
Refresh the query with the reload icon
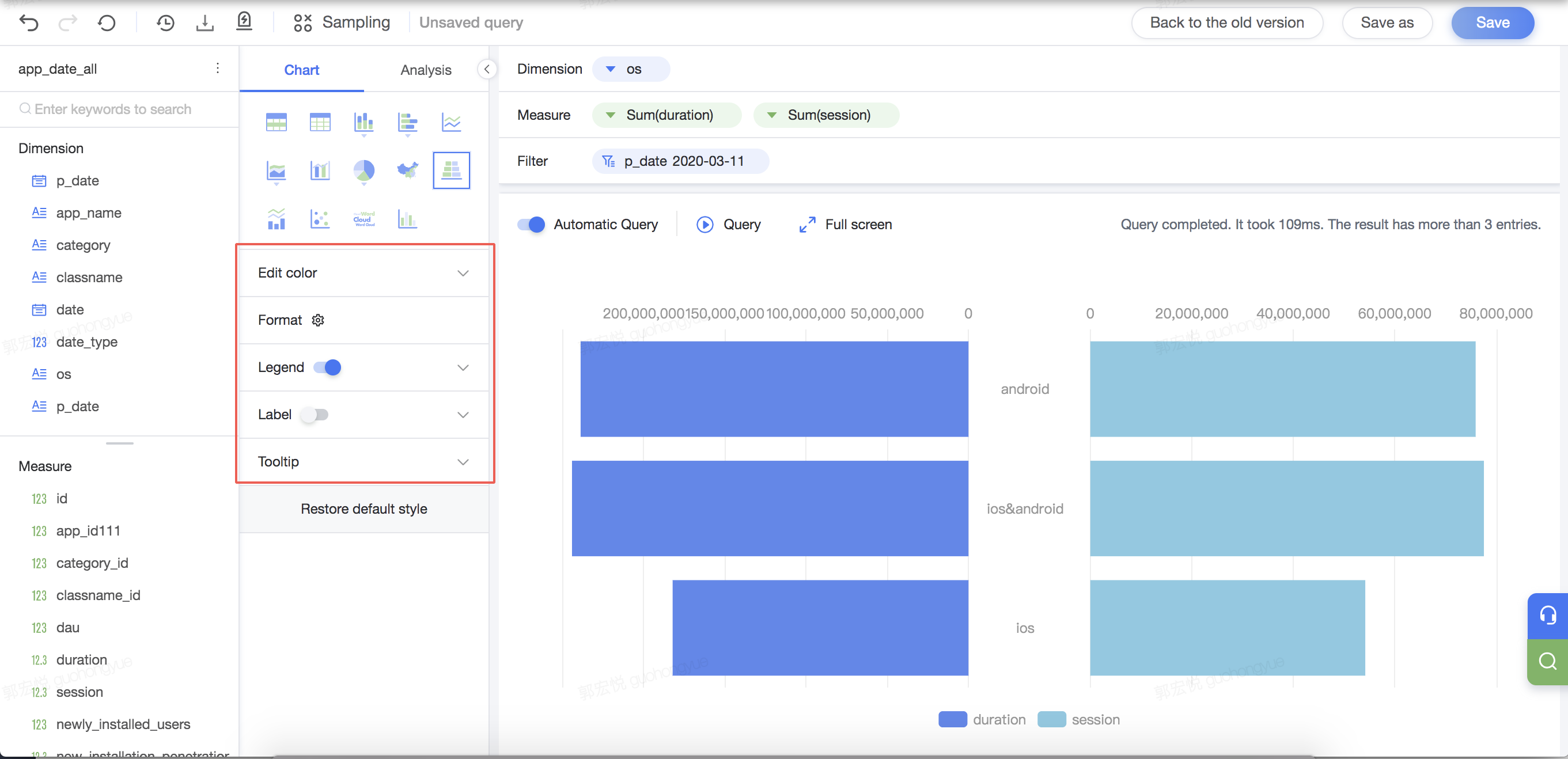click(107, 22)
